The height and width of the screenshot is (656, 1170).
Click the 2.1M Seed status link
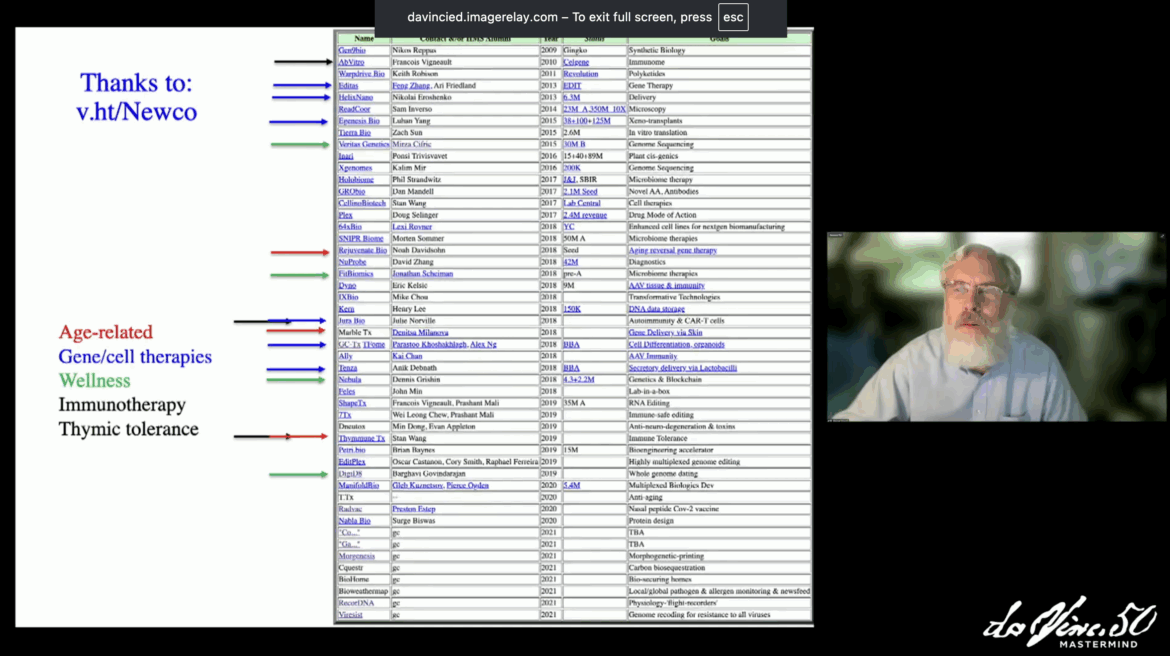(x=581, y=192)
